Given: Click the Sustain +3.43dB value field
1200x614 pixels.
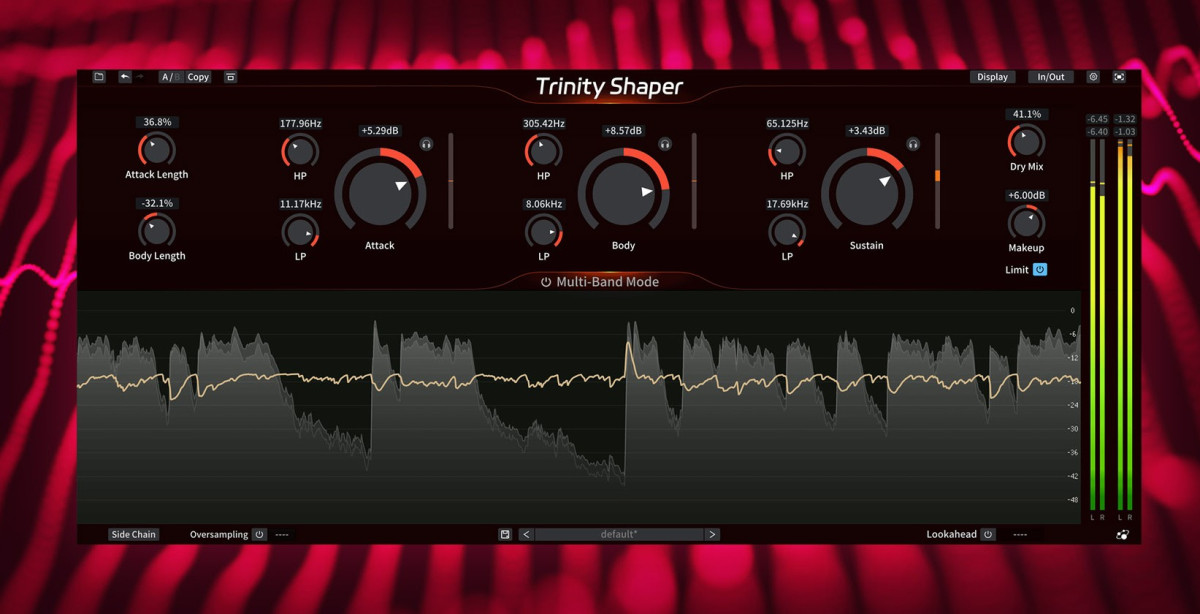Looking at the screenshot, I should point(867,131).
